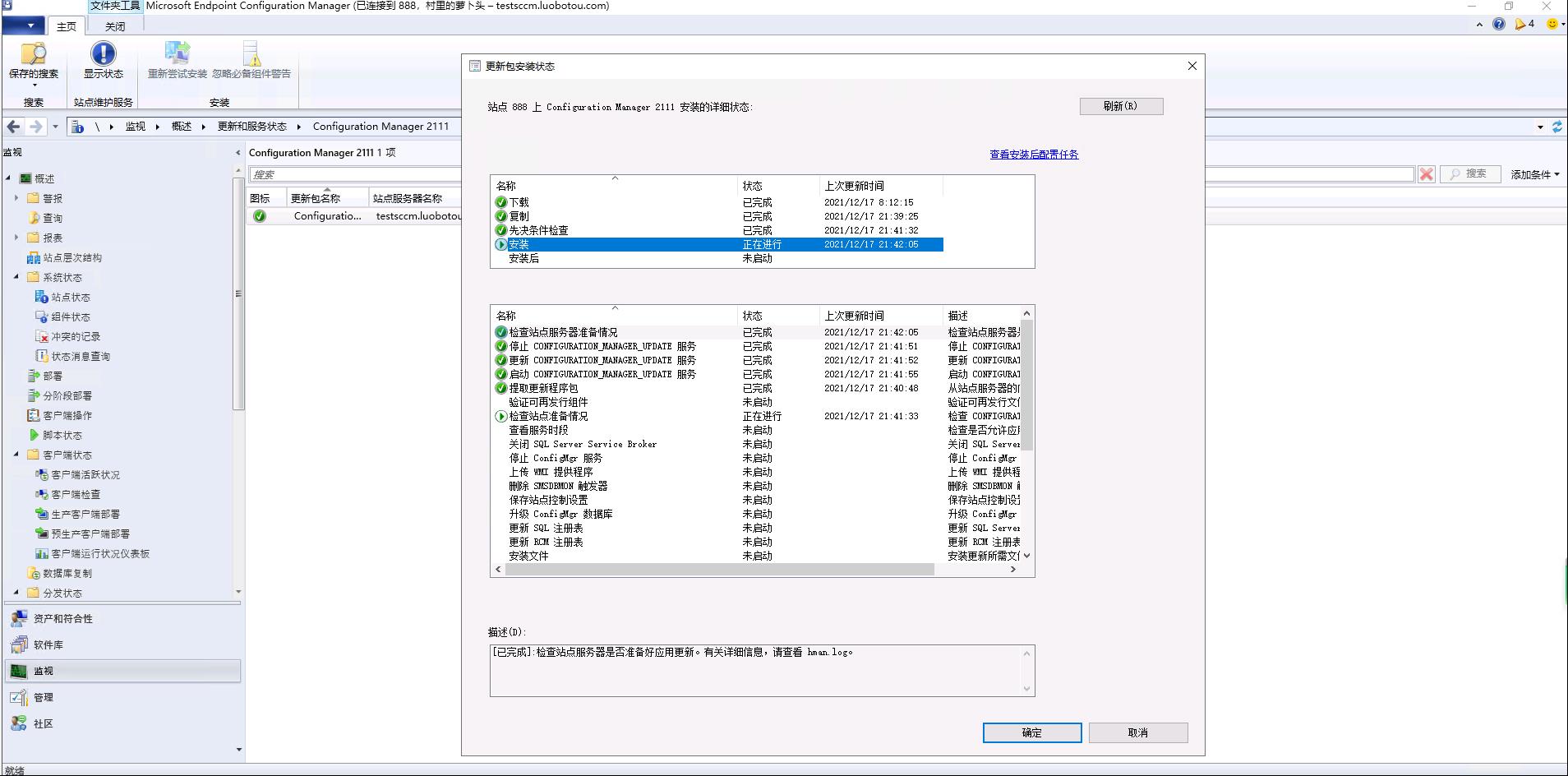
Task: Click the feedback smiley icon
Action: [x=1552, y=24]
